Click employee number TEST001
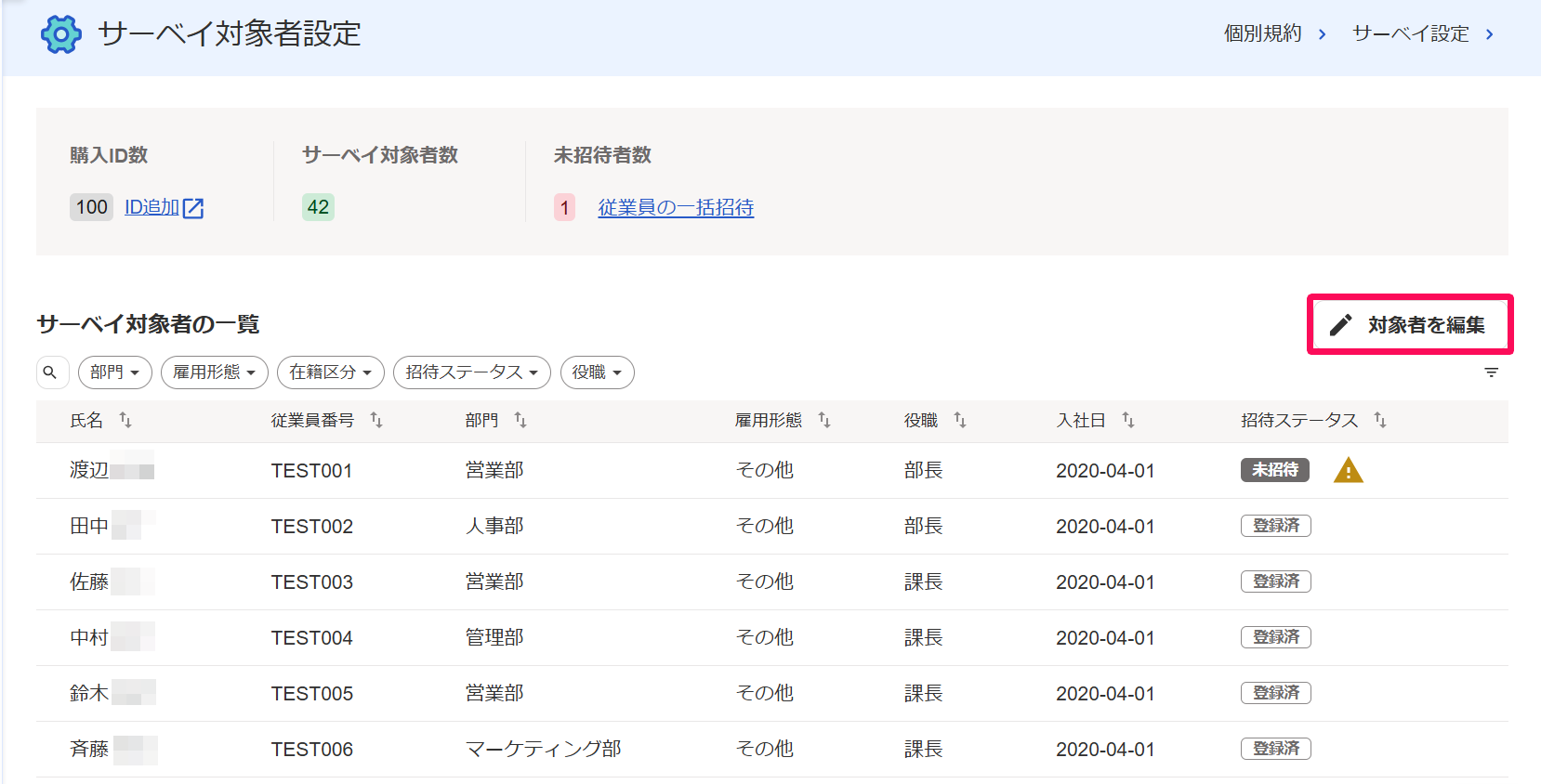Screen dimensions: 1541x784 pos(311,471)
